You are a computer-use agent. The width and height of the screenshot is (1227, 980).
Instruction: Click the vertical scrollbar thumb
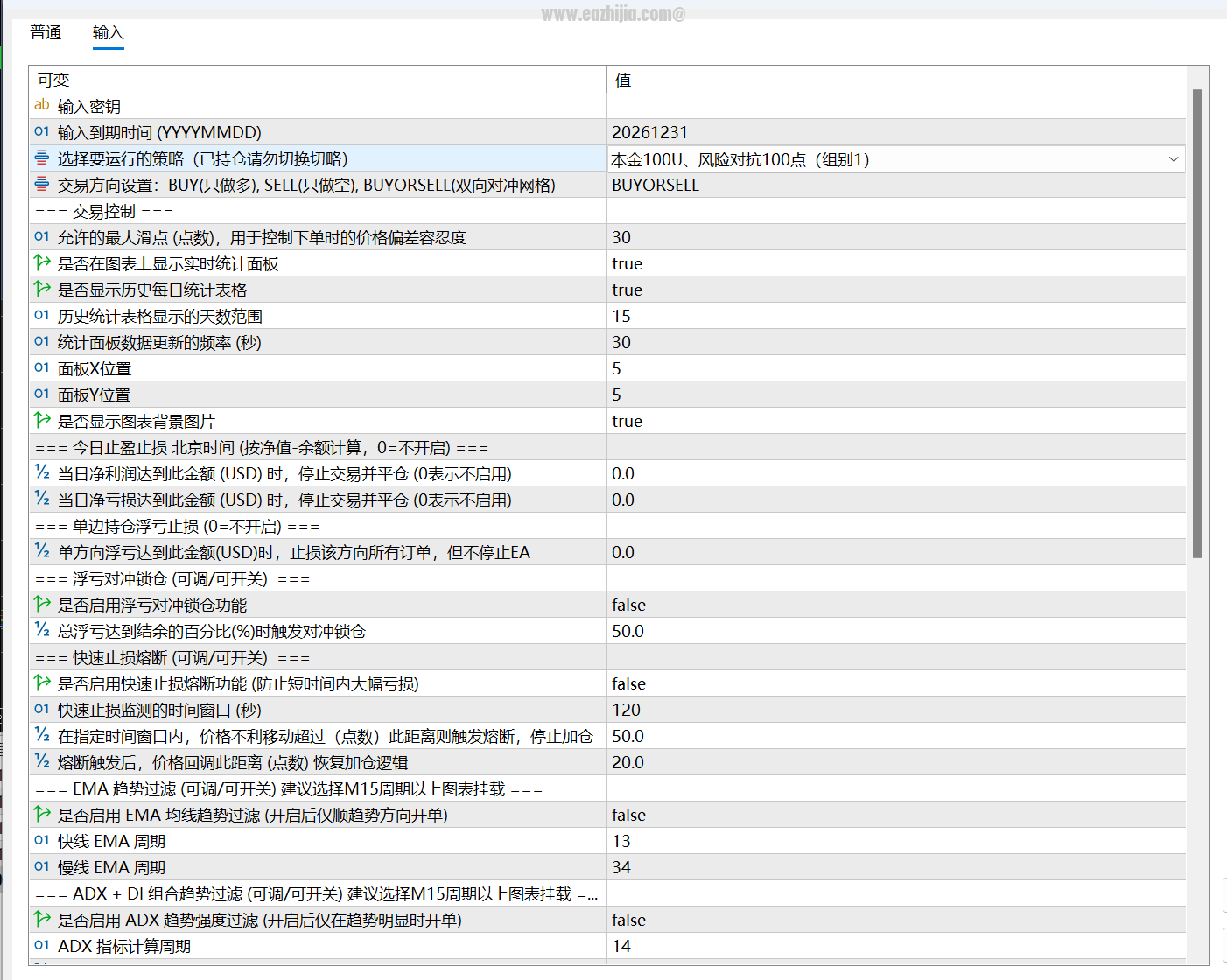1197,324
